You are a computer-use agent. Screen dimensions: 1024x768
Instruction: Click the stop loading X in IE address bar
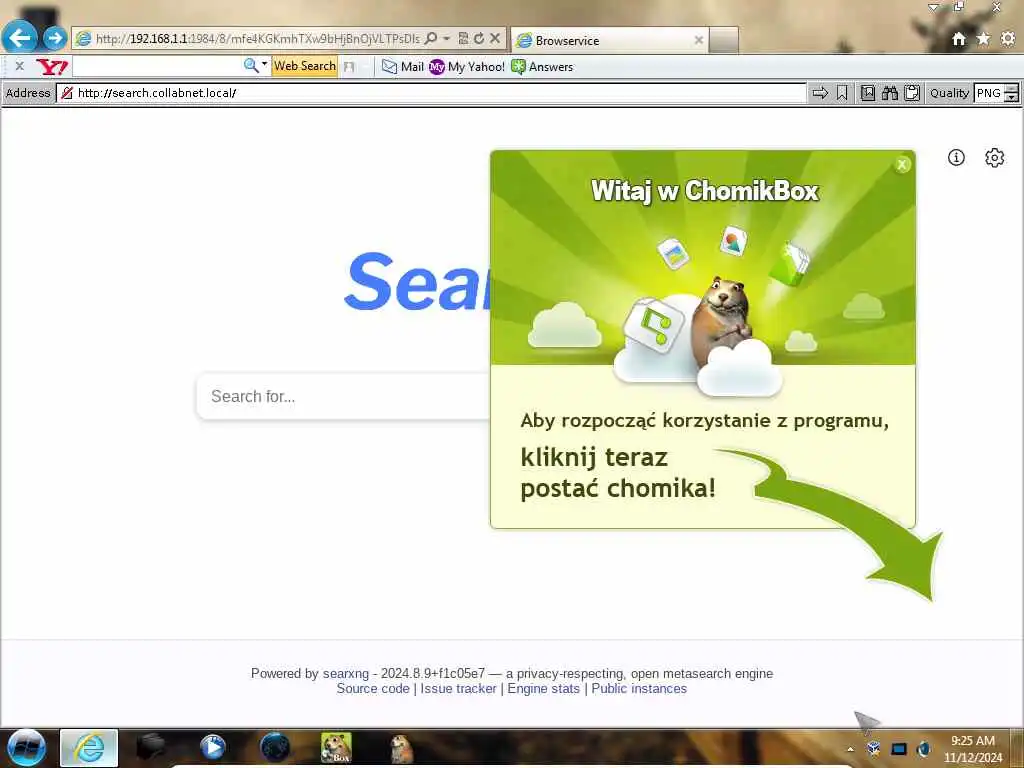point(495,39)
